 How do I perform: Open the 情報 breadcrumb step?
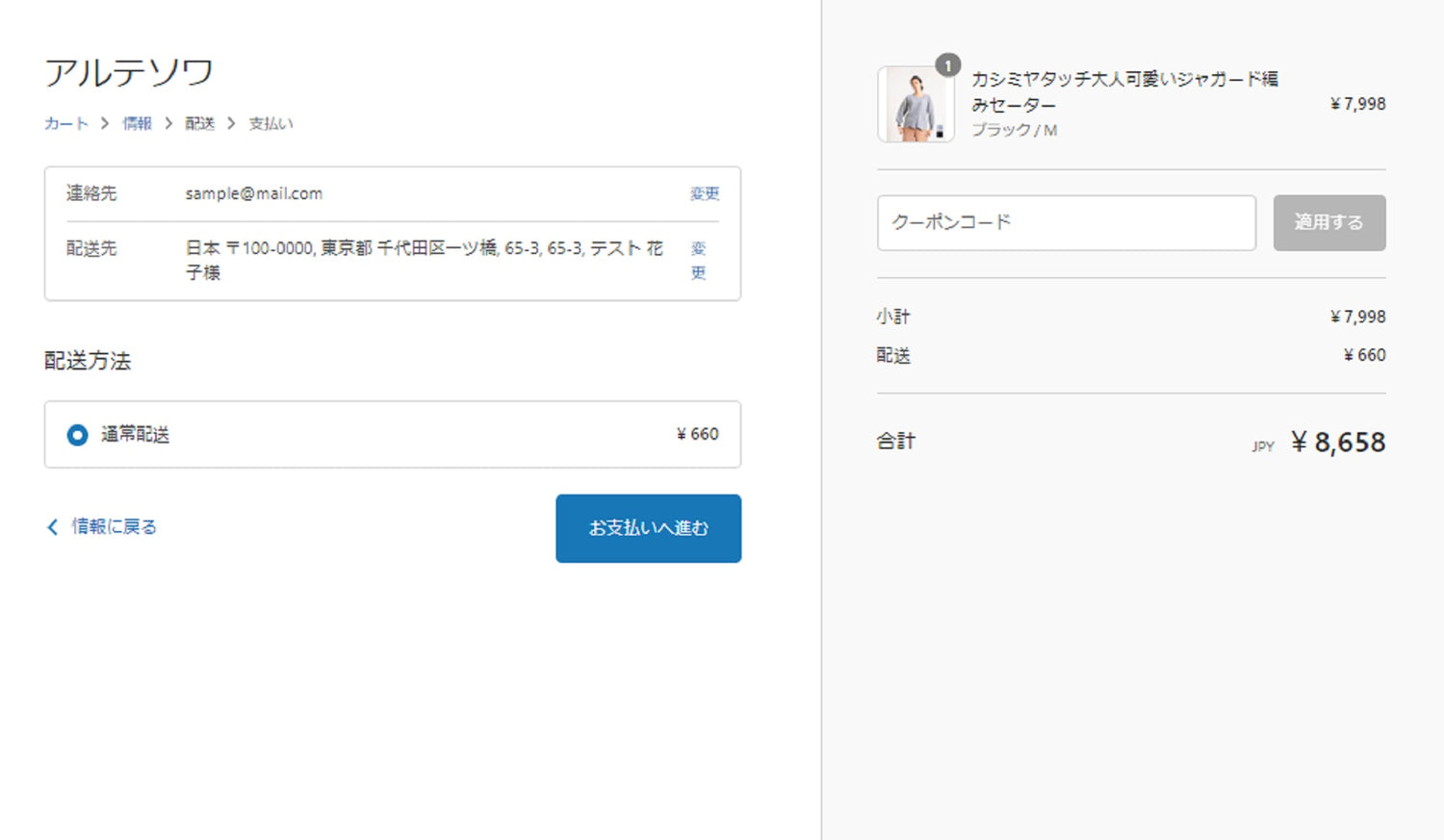coord(137,123)
